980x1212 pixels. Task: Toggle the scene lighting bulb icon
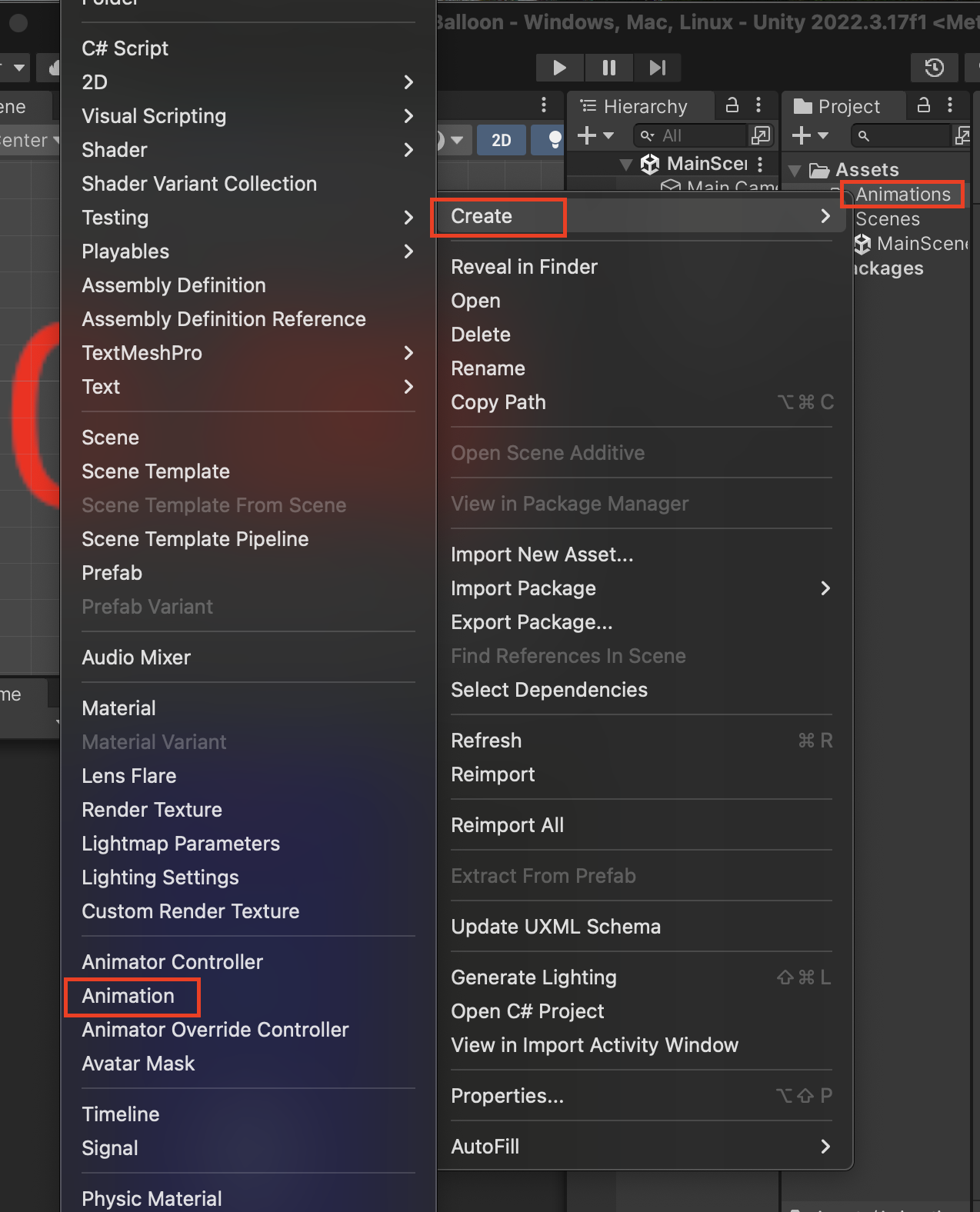click(555, 140)
